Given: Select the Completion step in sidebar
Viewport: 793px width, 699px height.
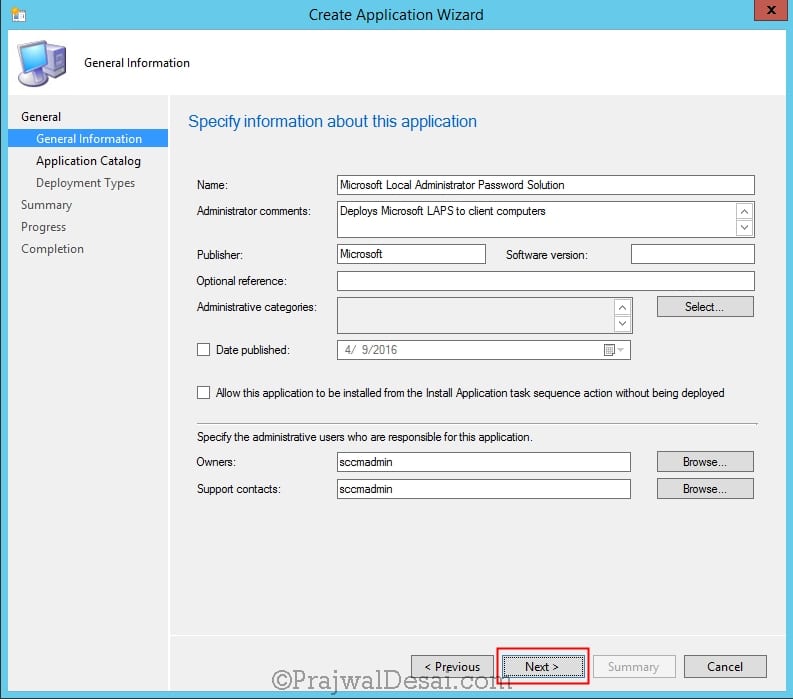Looking at the screenshot, I should (x=52, y=249).
